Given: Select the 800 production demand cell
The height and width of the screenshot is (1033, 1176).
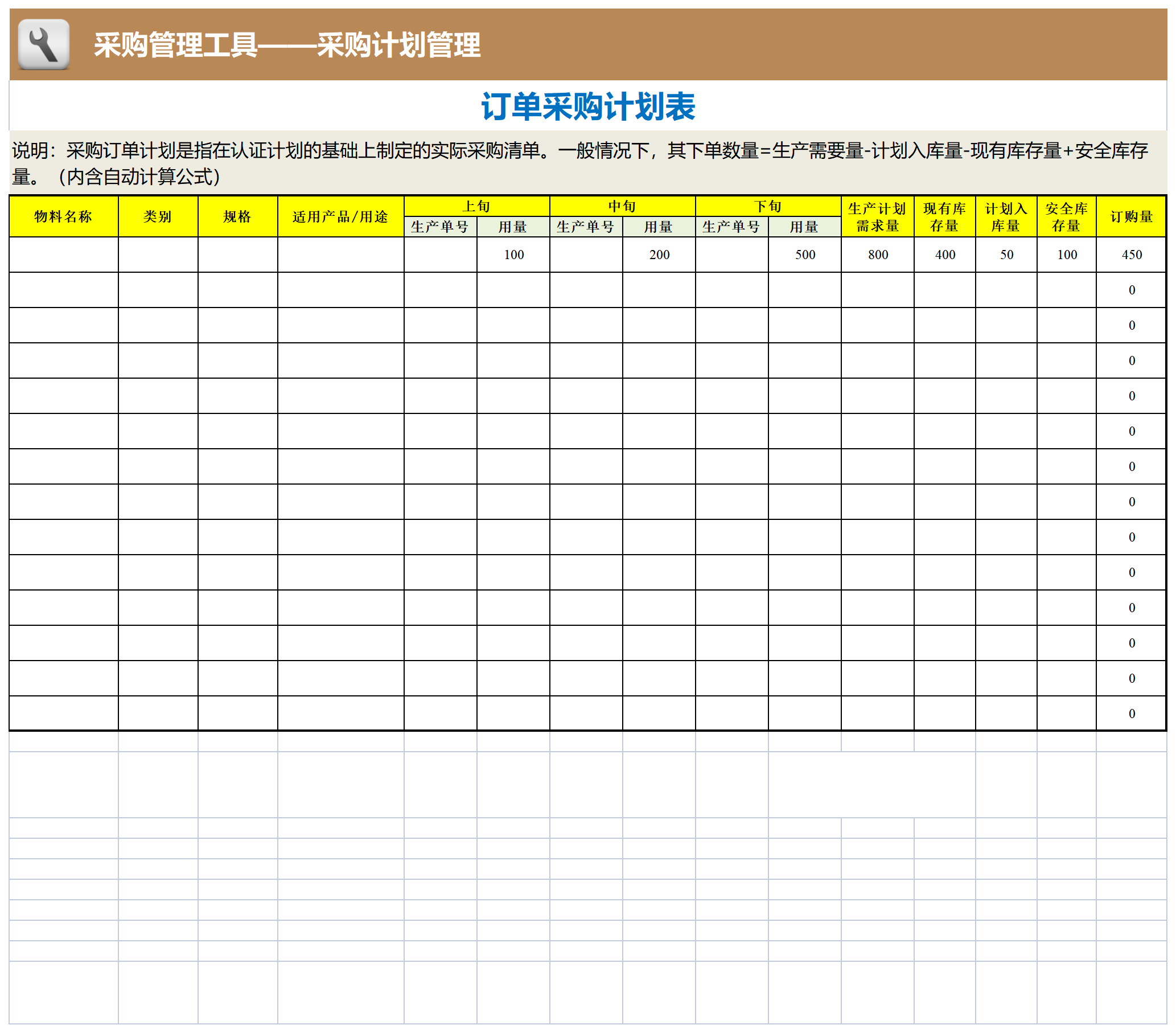Looking at the screenshot, I should click(877, 255).
